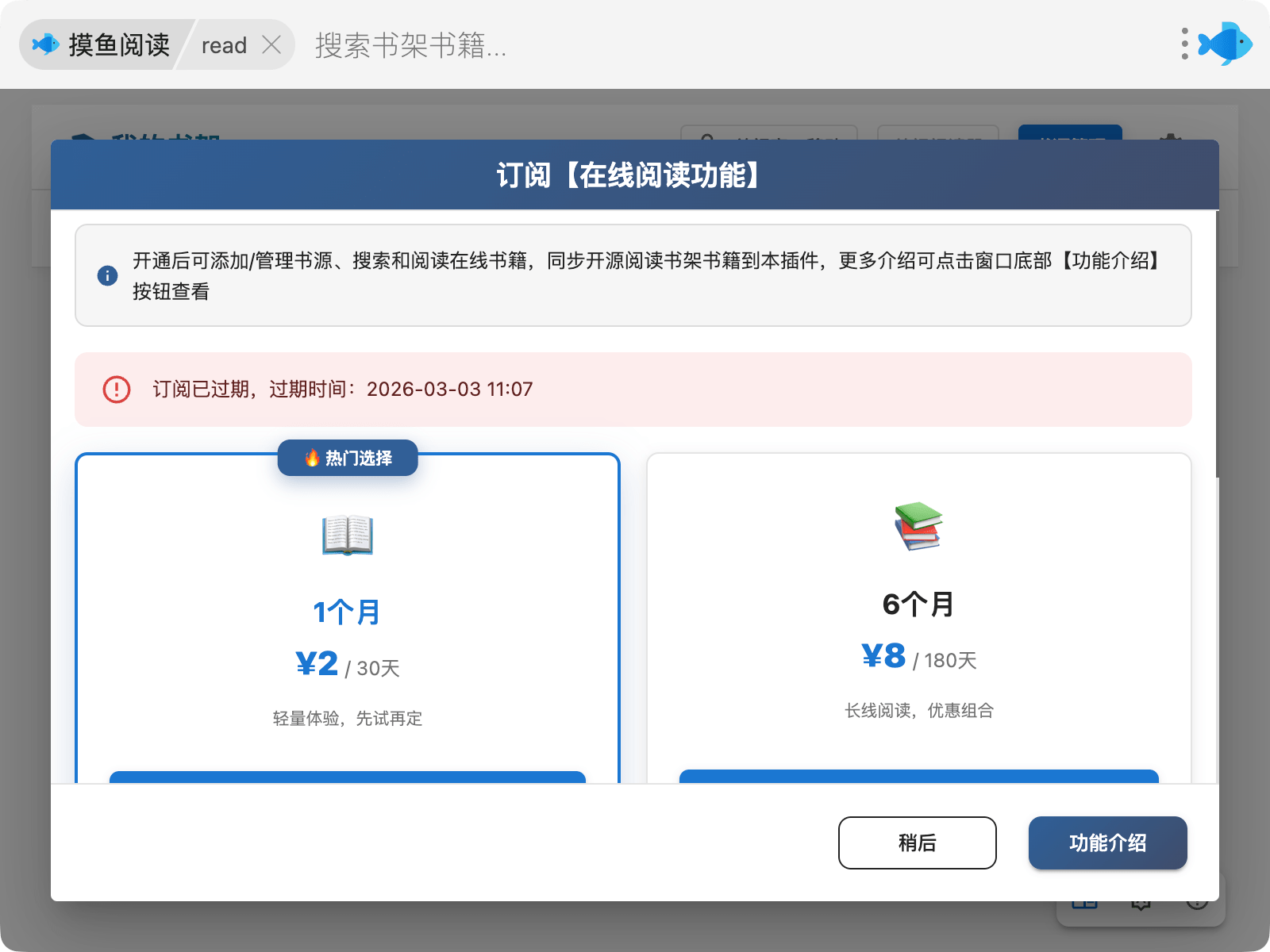Click the subscribe button under 1个月 plan
The height and width of the screenshot is (952, 1270).
(348, 777)
